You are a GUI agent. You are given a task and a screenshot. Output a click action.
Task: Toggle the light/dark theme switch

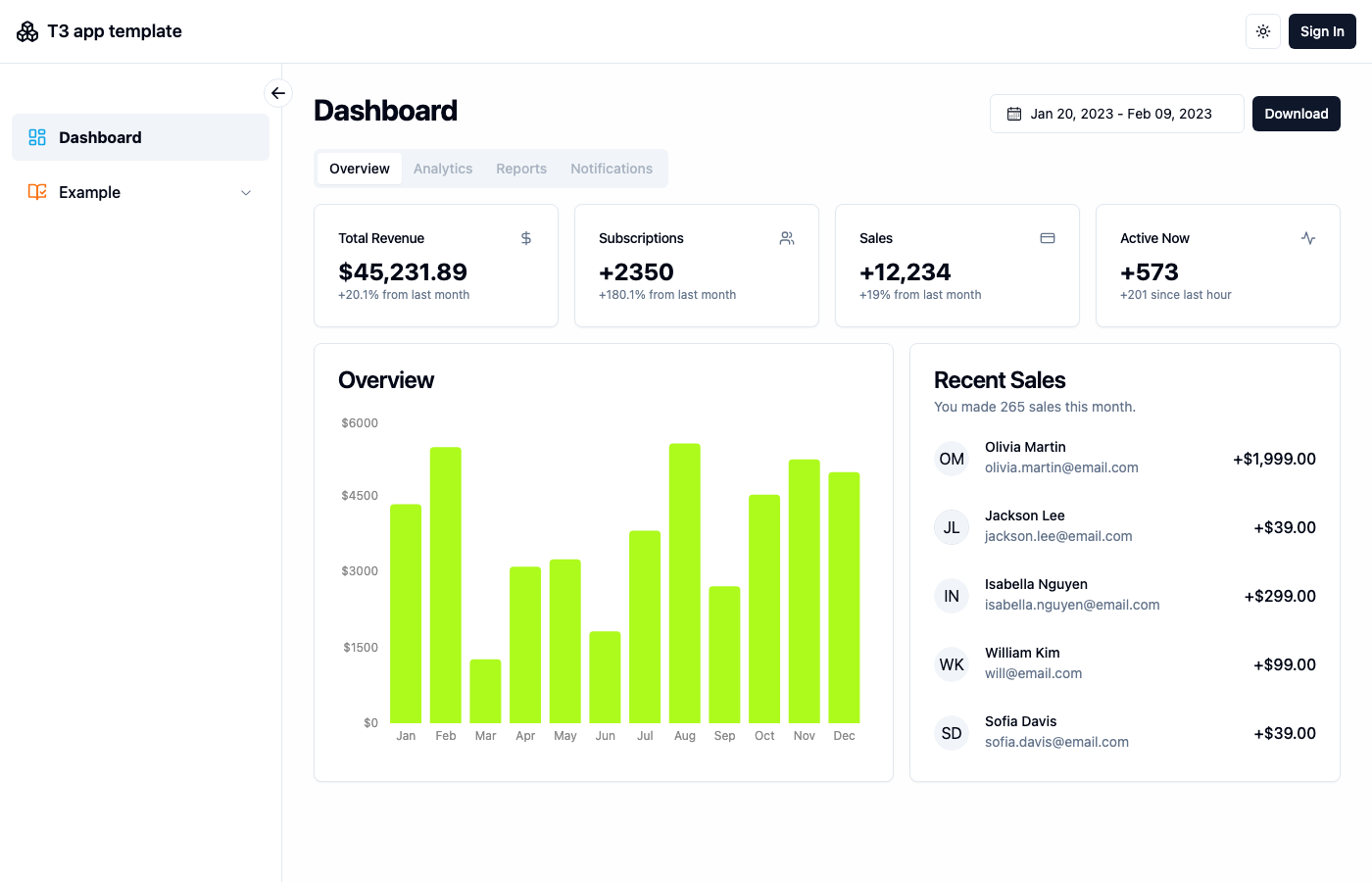(x=1262, y=30)
